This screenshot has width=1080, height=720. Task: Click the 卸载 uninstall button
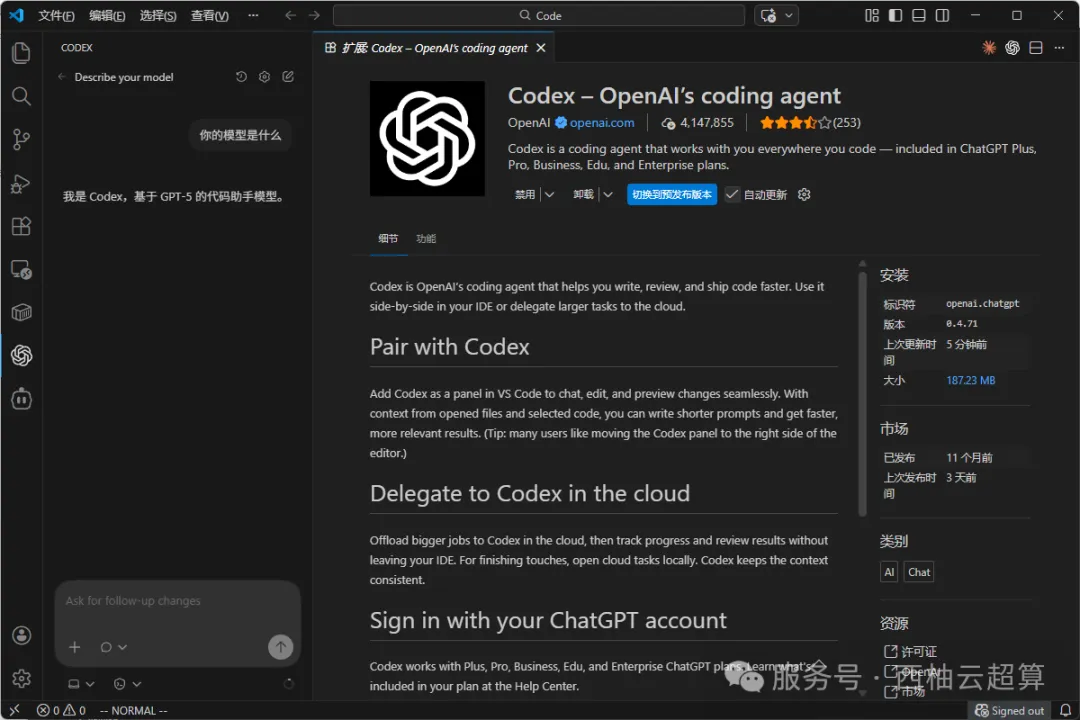583,194
